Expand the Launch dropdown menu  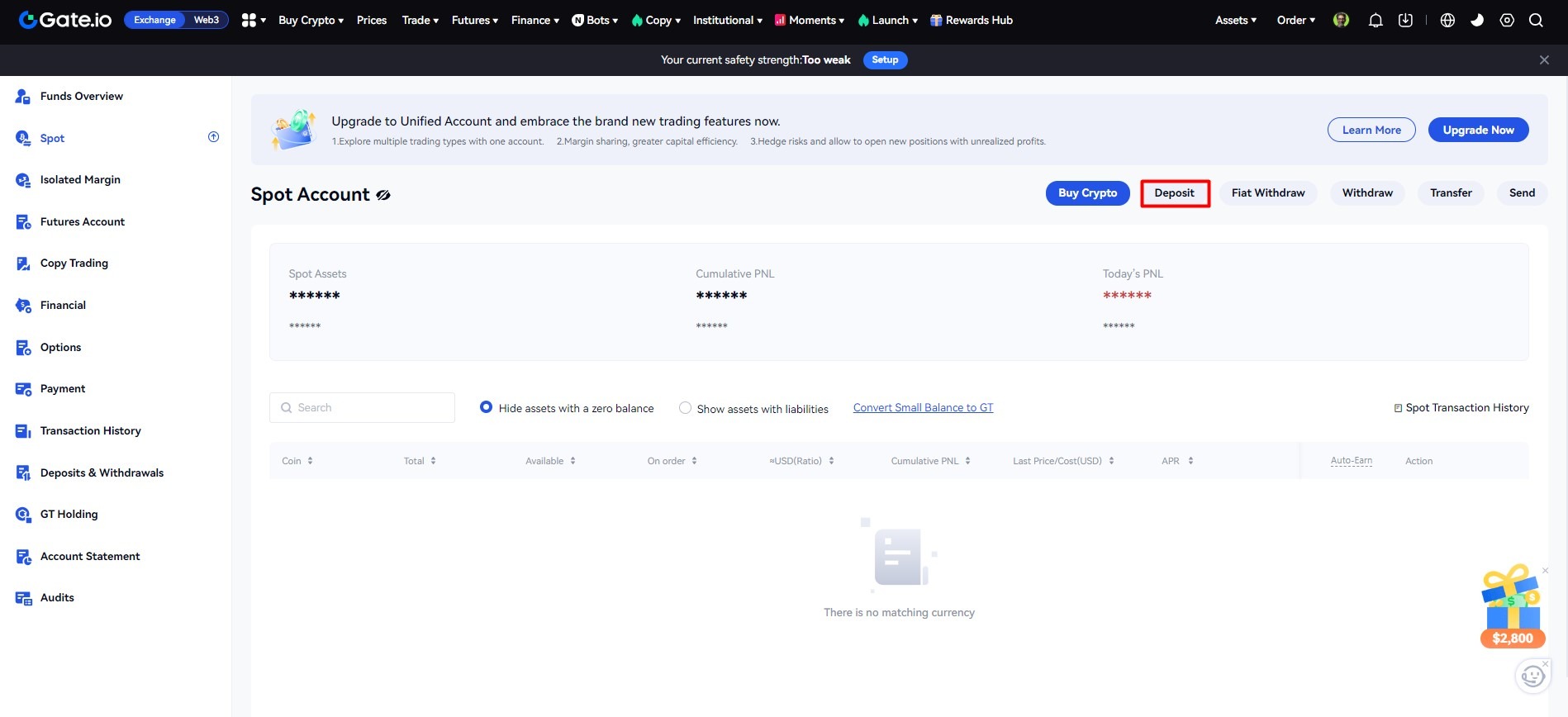coord(888,20)
